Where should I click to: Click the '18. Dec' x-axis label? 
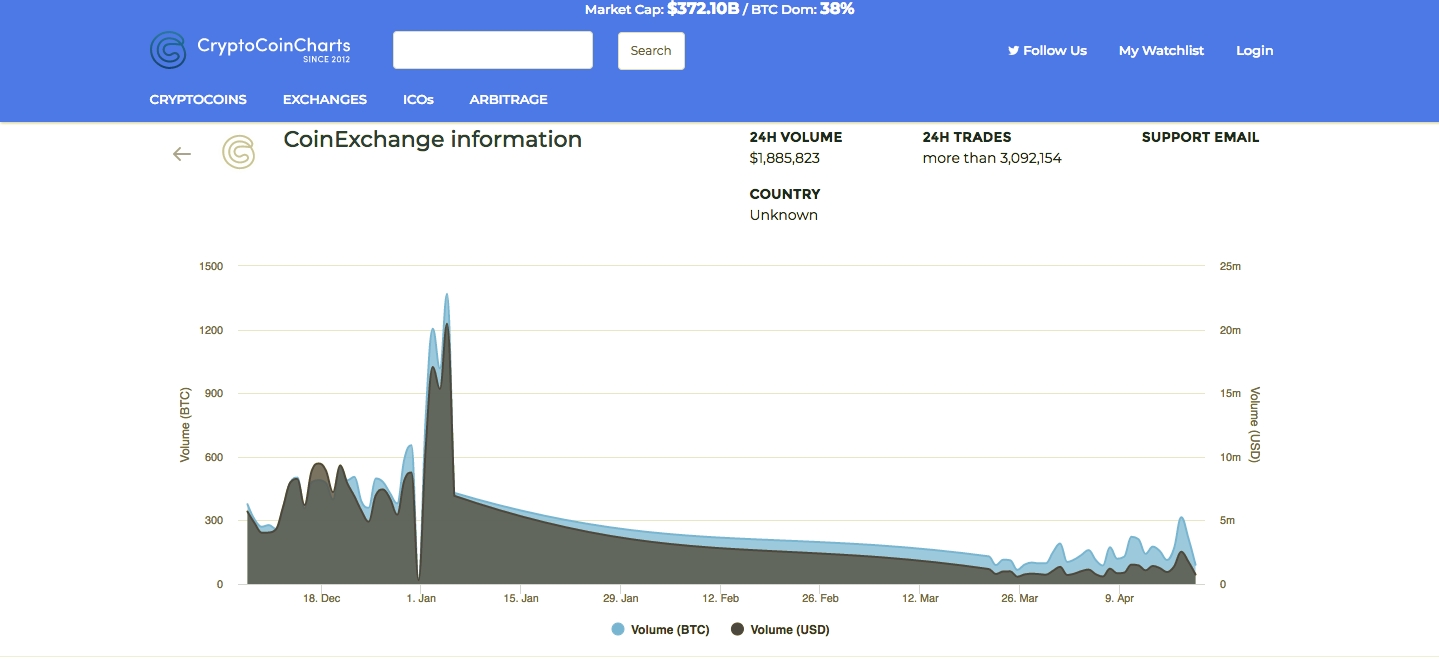[322, 599]
